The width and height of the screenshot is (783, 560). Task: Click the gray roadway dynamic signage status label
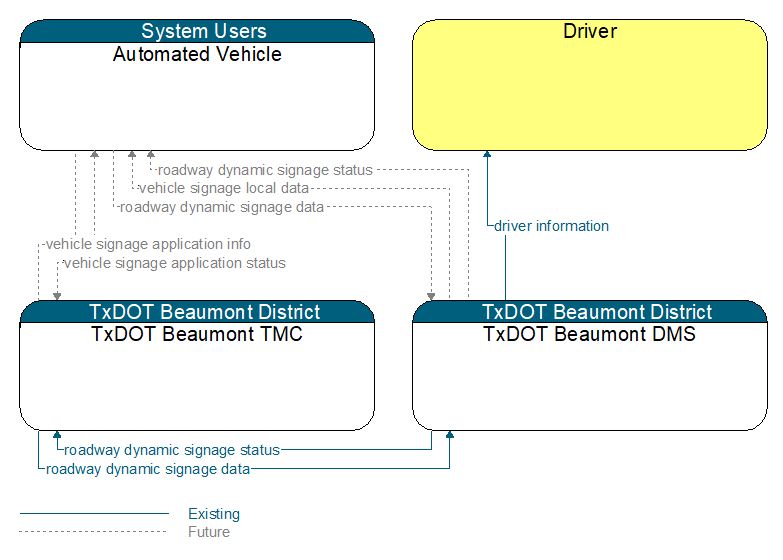point(265,170)
